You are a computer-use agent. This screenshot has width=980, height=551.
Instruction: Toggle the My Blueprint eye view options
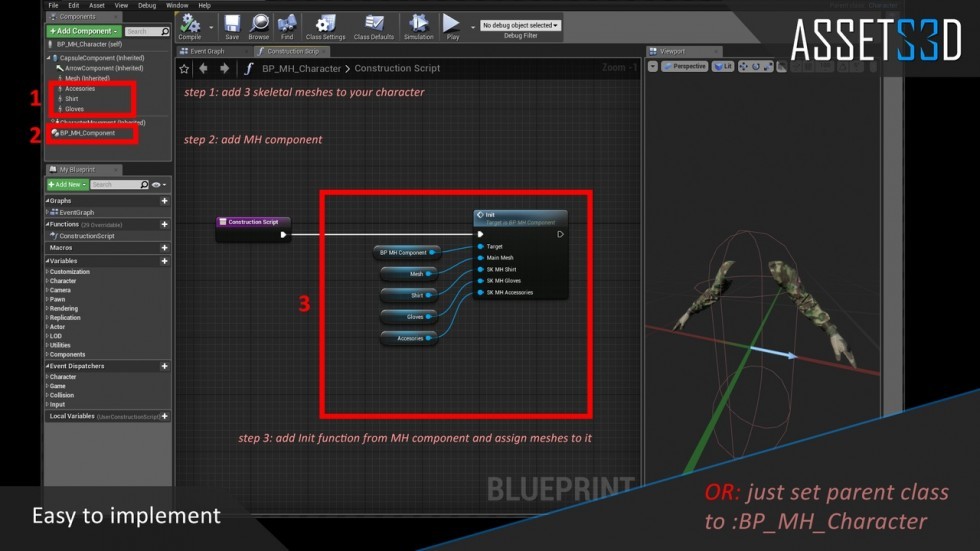[158, 185]
